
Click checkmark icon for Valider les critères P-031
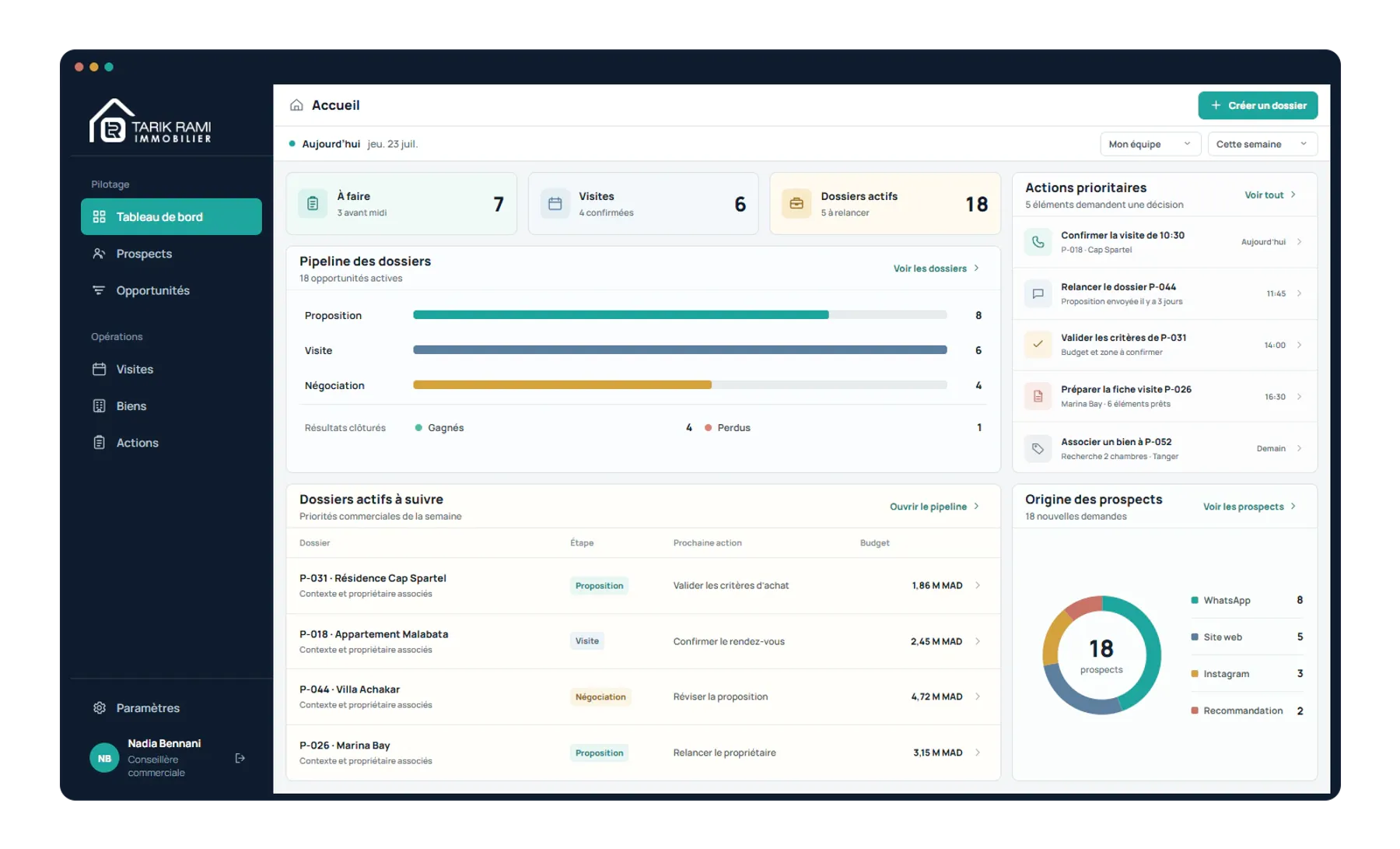tap(1038, 344)
